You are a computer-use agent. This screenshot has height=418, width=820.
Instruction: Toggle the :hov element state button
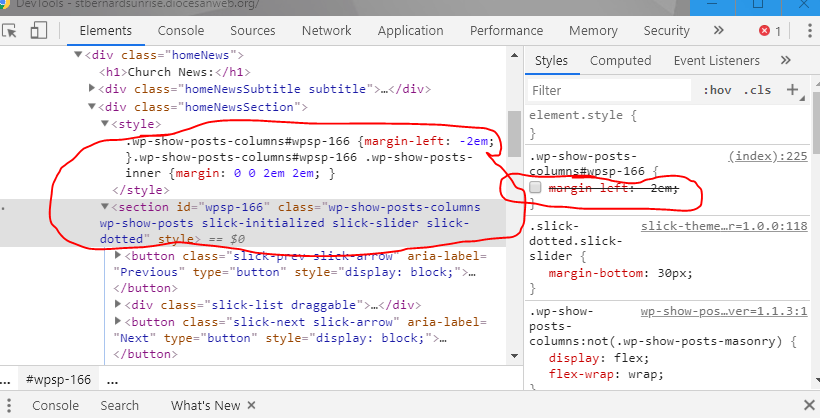click(x=717, y=90)
